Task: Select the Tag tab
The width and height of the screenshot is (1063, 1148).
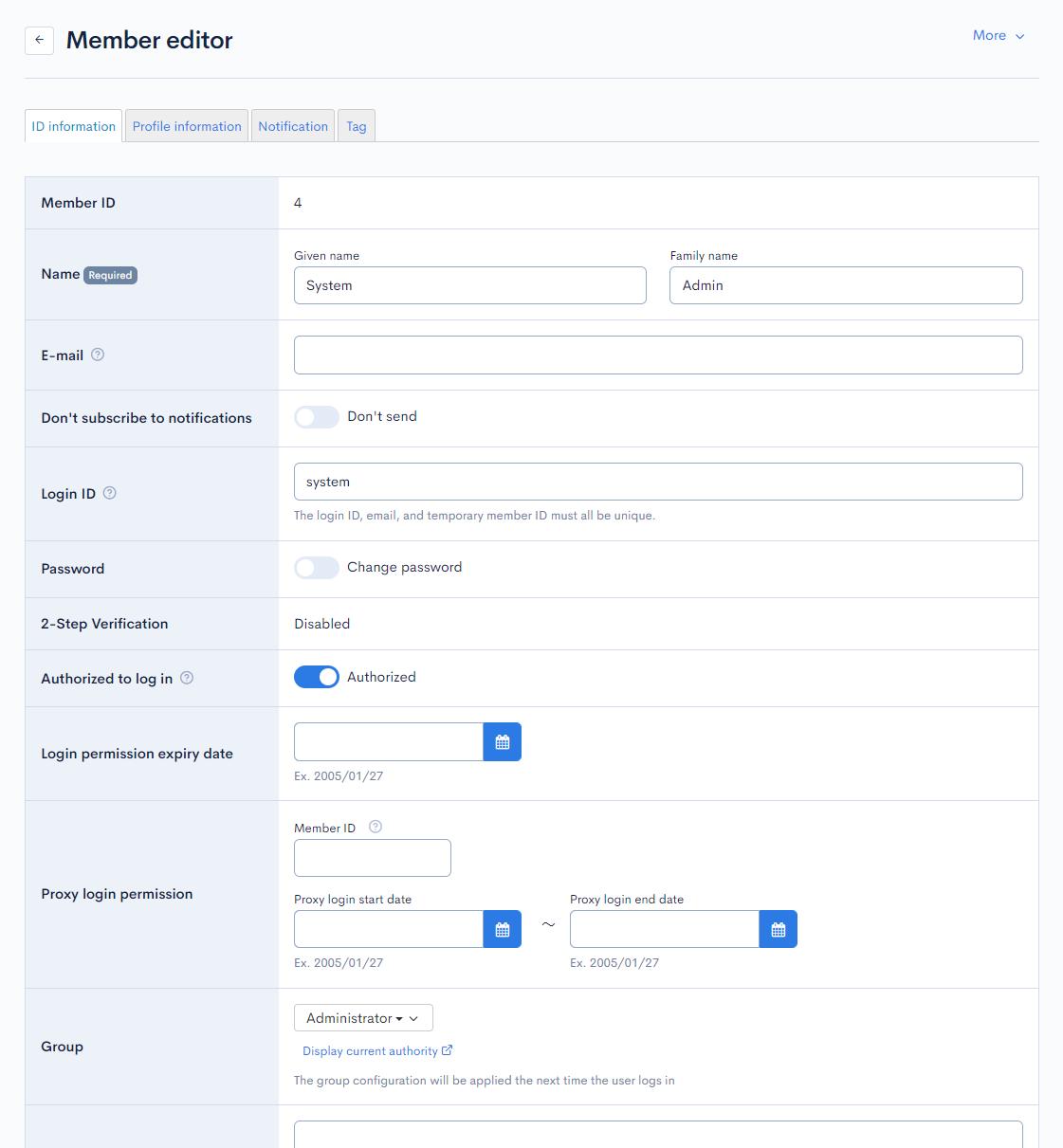Action: (356, 125)
